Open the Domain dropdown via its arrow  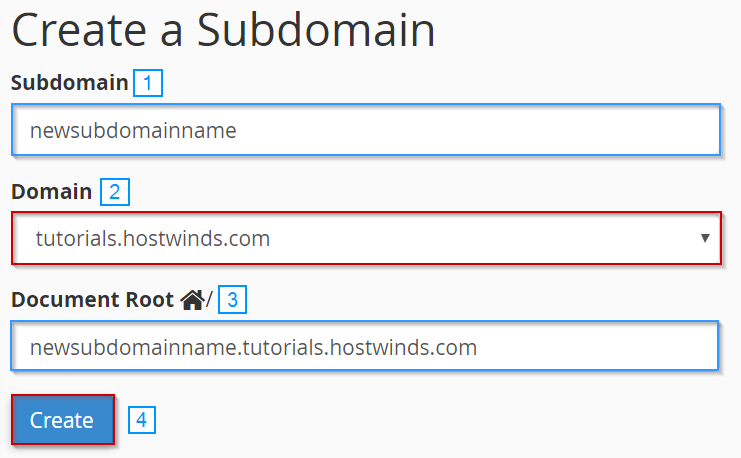tap(705, 238)
